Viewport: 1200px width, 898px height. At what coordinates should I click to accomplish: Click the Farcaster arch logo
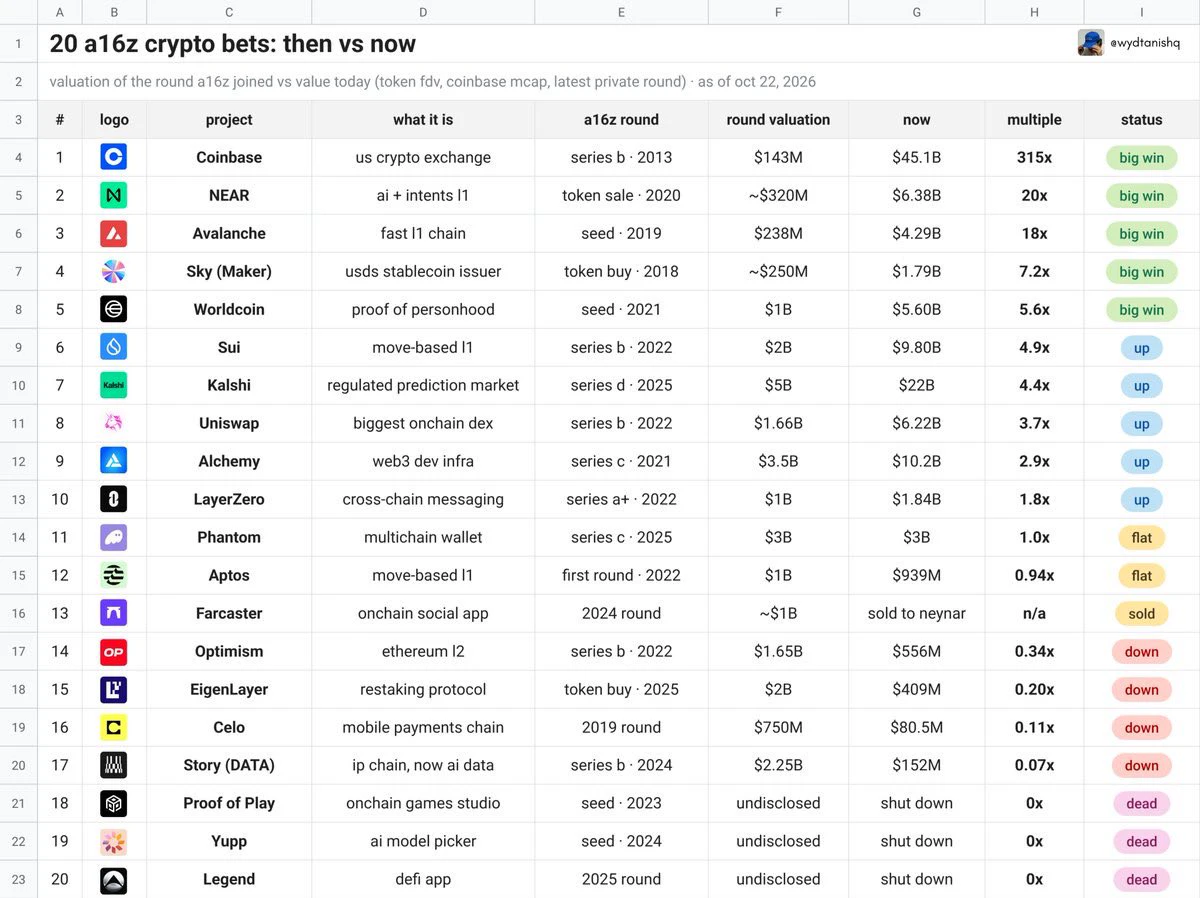(114, 613)
